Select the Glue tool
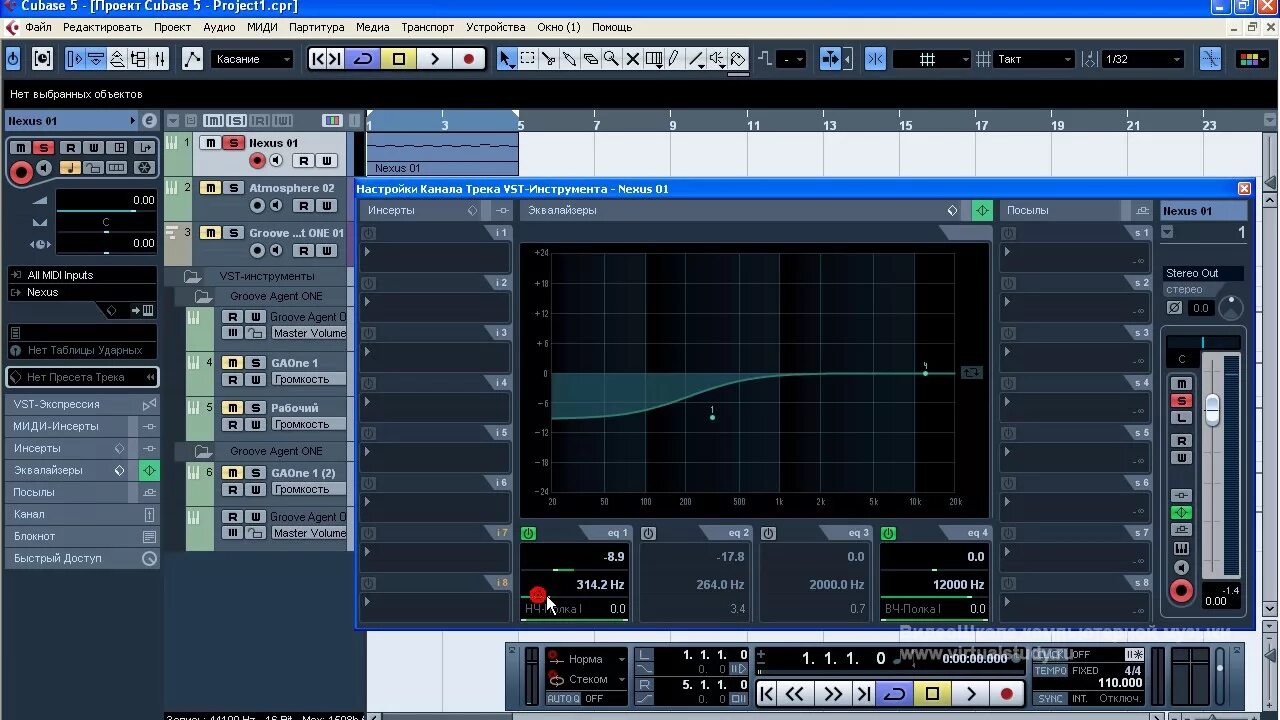This screenshot has width=1280, height=720. (x=569, y=59)
